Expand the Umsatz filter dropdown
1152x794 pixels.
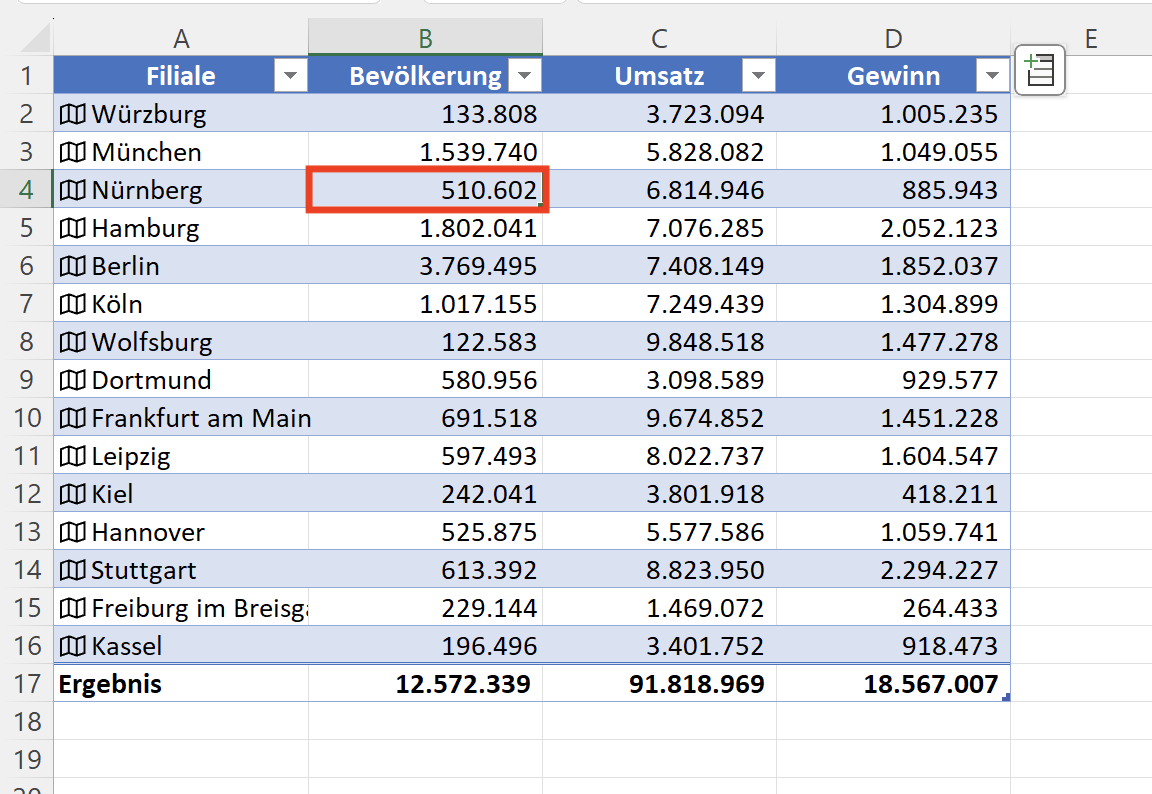click(758, 76)
